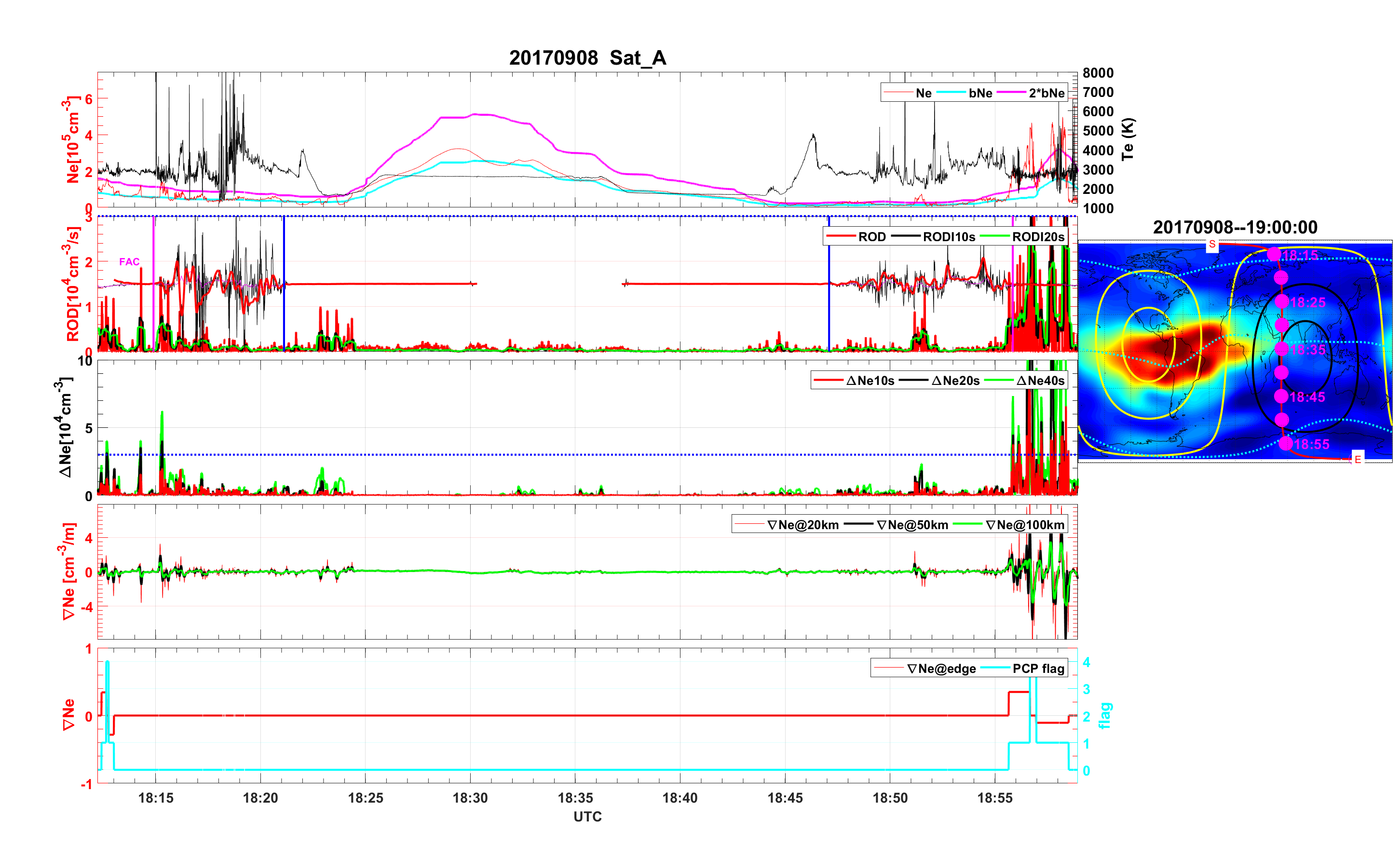The image size is (1400, 847).
Task: Click the 18:30 tick label on UTC axis
Action: click(x=470, y=797)
